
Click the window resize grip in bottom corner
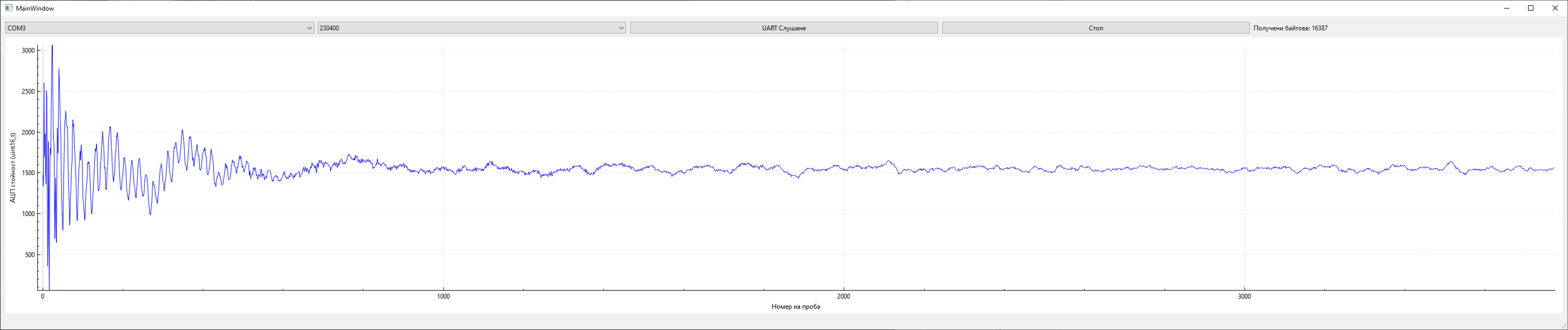point(1563,326)
